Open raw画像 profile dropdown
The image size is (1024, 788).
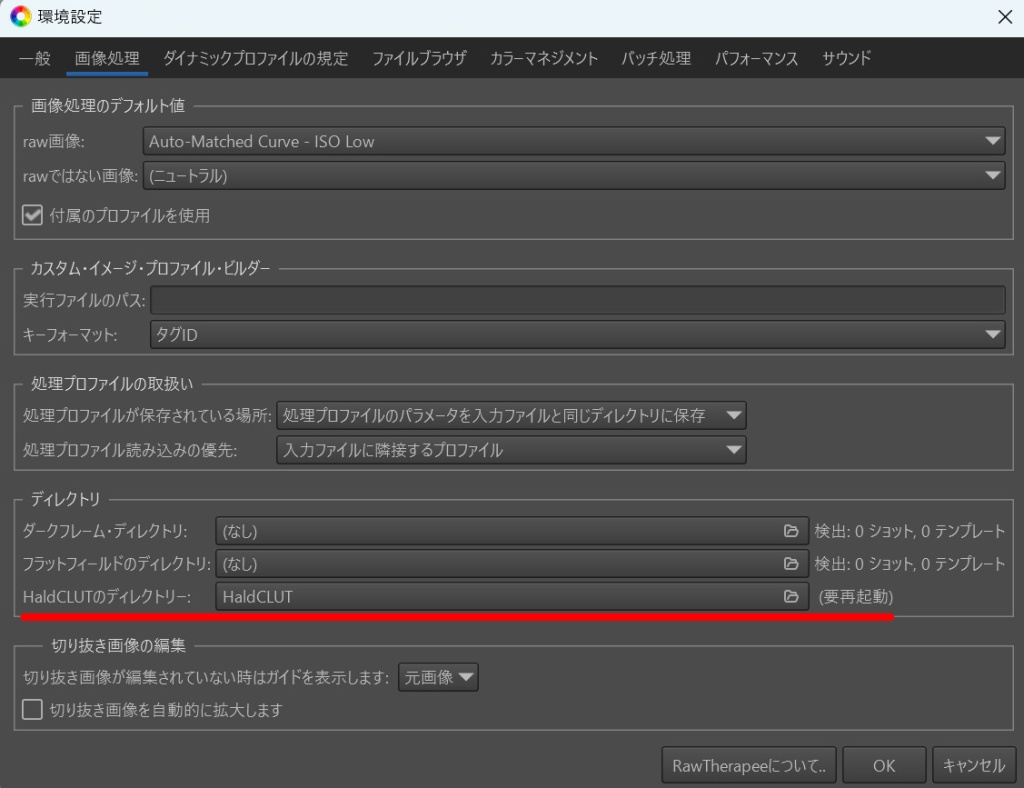click(574, 141)
